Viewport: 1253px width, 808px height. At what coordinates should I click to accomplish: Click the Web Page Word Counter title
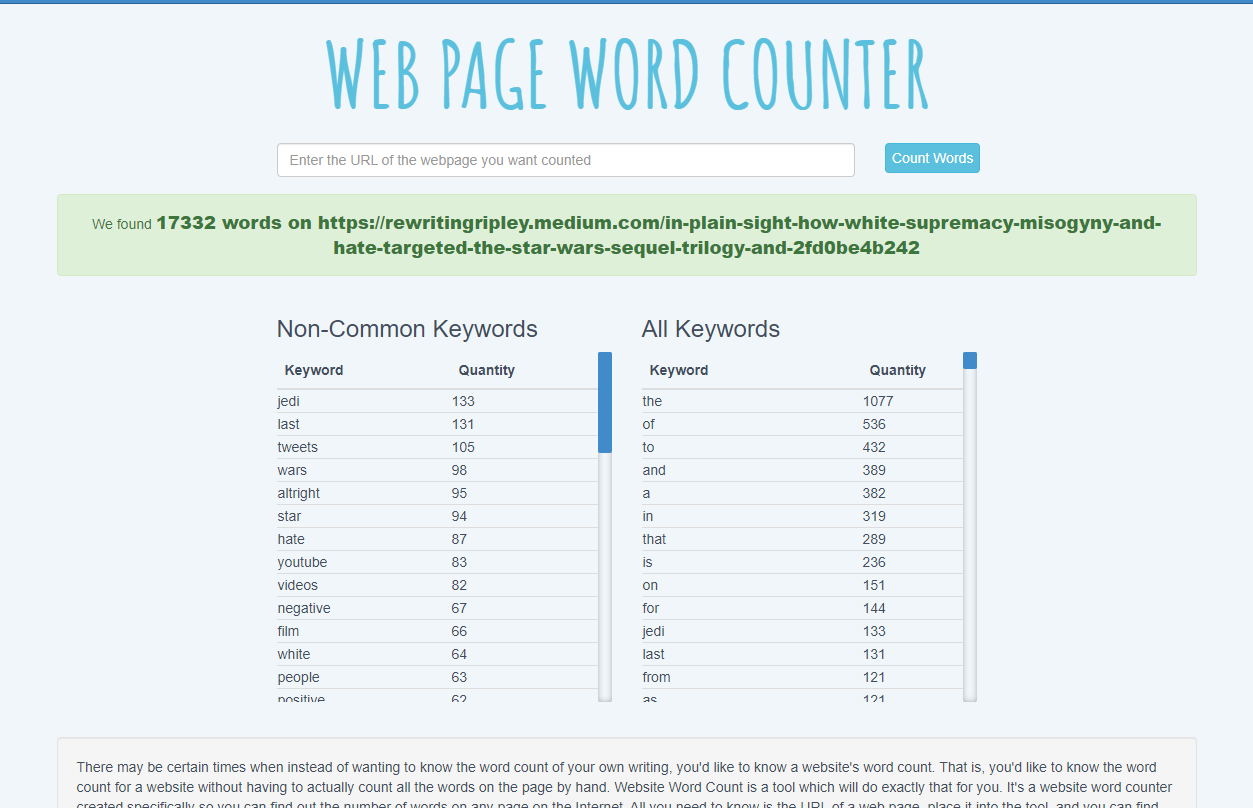(x=627, y=74)
